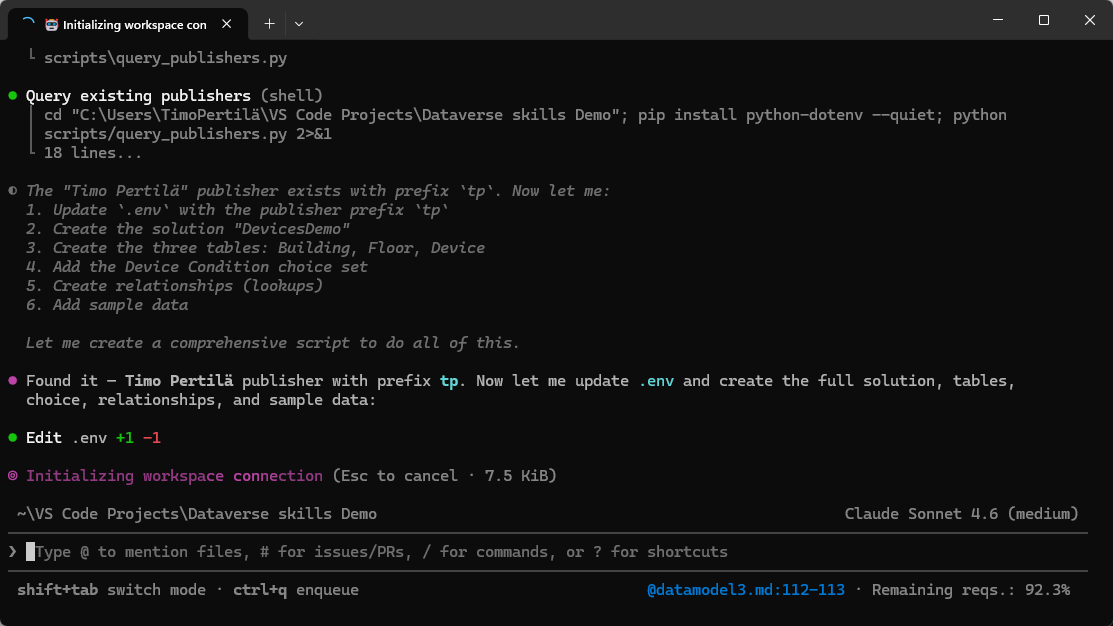Image resolution: width=1113 pixels, height=626 pixels.
Task: Click the half-circle marker before the thinking text
Action: [x=13, y=191]
